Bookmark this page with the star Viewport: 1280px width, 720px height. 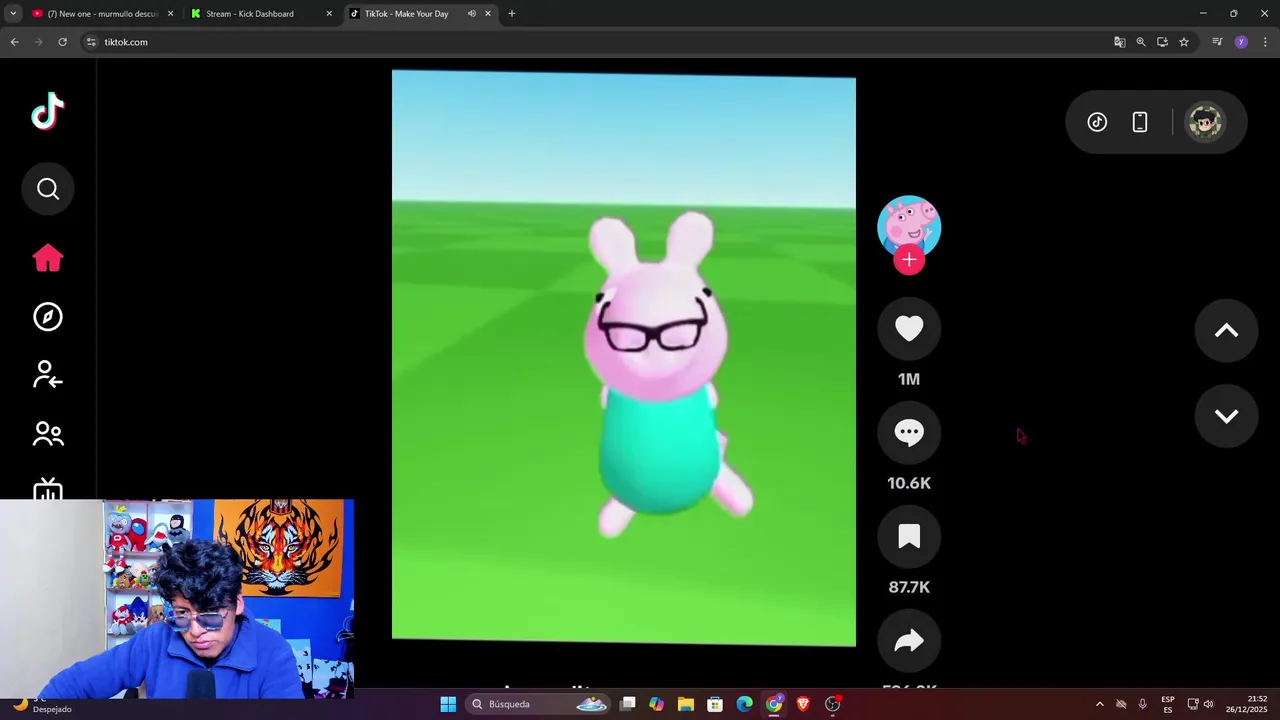[1184, 42]
